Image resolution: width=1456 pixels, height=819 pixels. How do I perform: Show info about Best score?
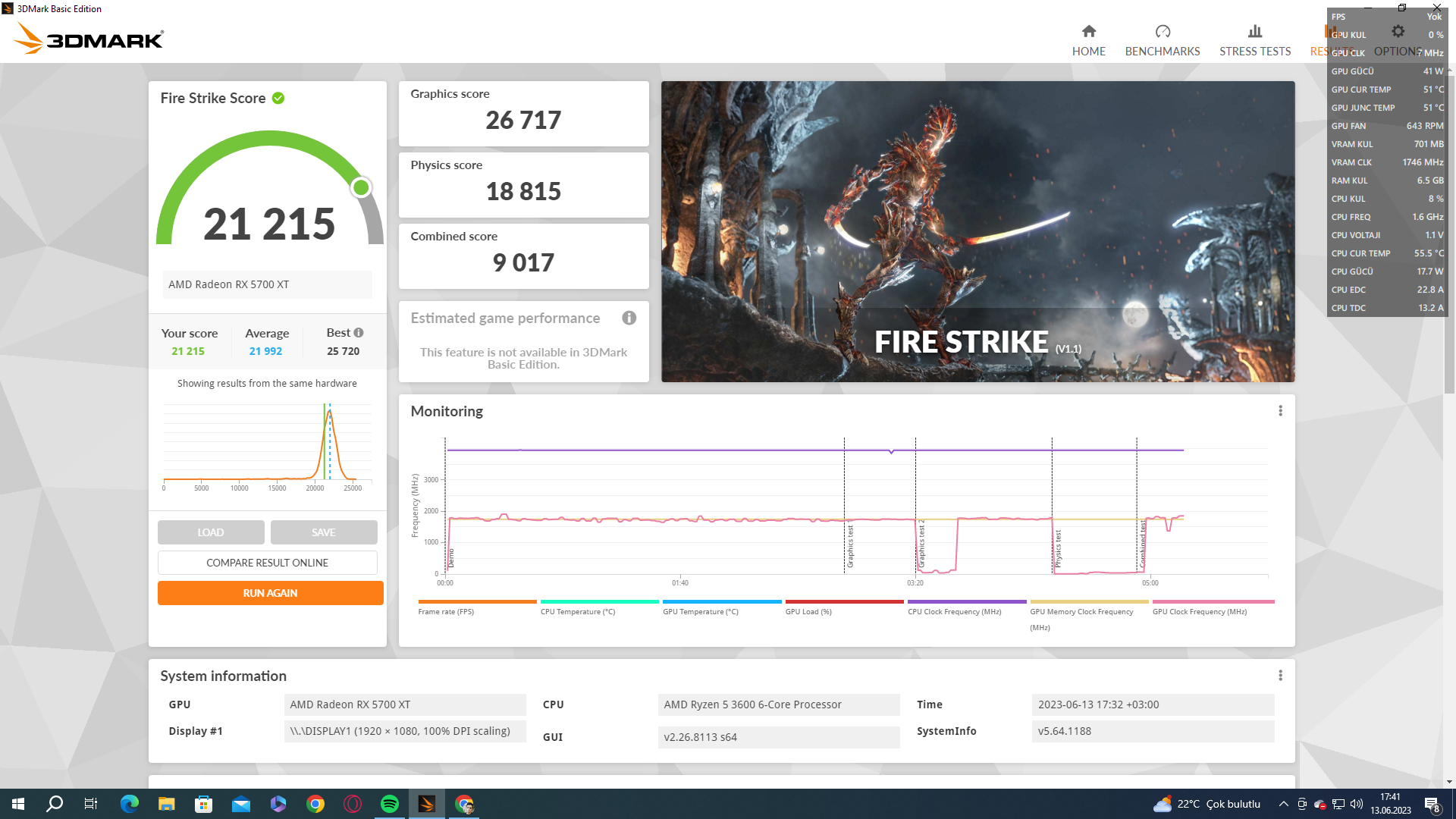[359, 332]
